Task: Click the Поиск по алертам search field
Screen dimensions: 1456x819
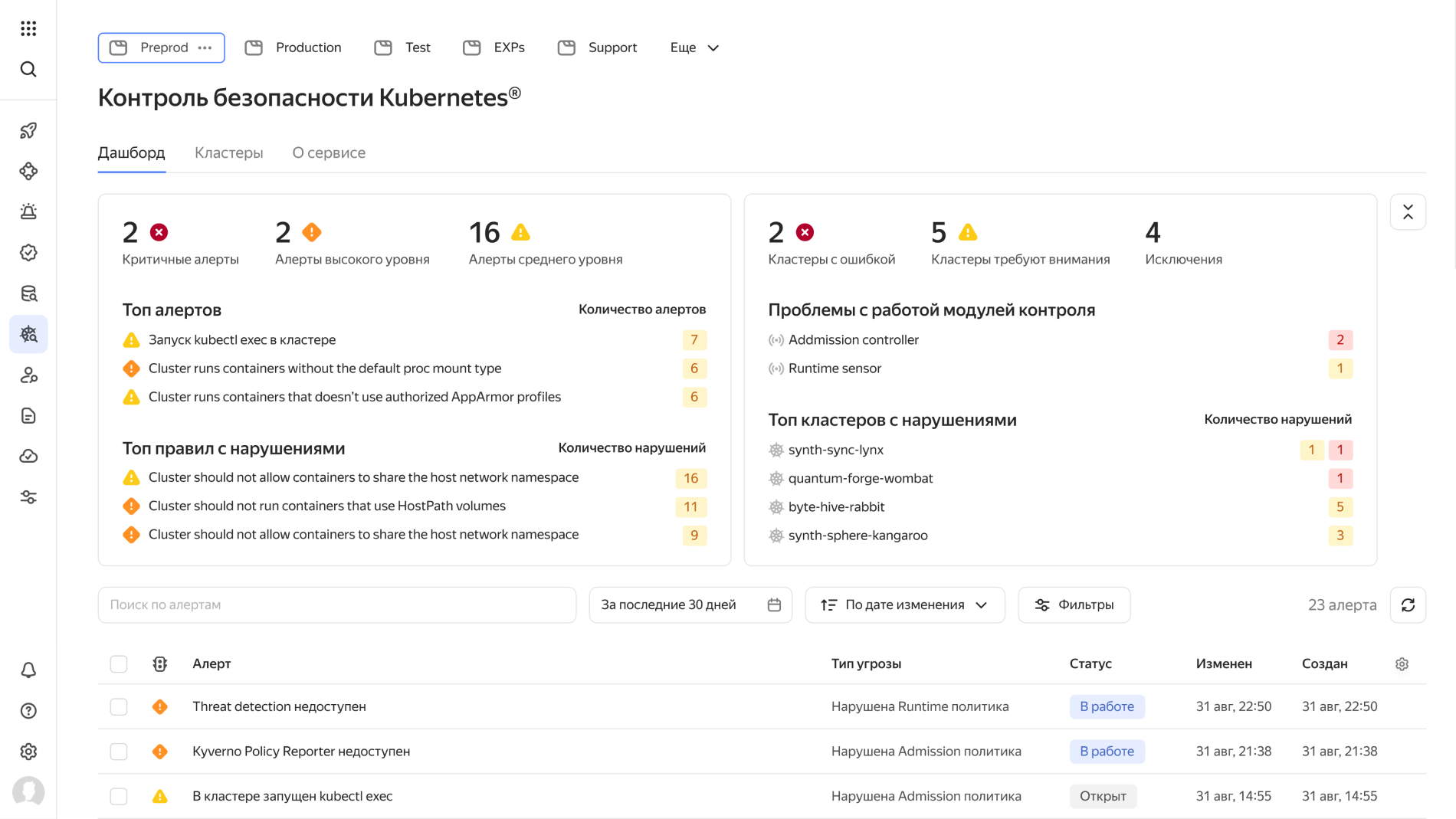Action: (x=337, y=604)
